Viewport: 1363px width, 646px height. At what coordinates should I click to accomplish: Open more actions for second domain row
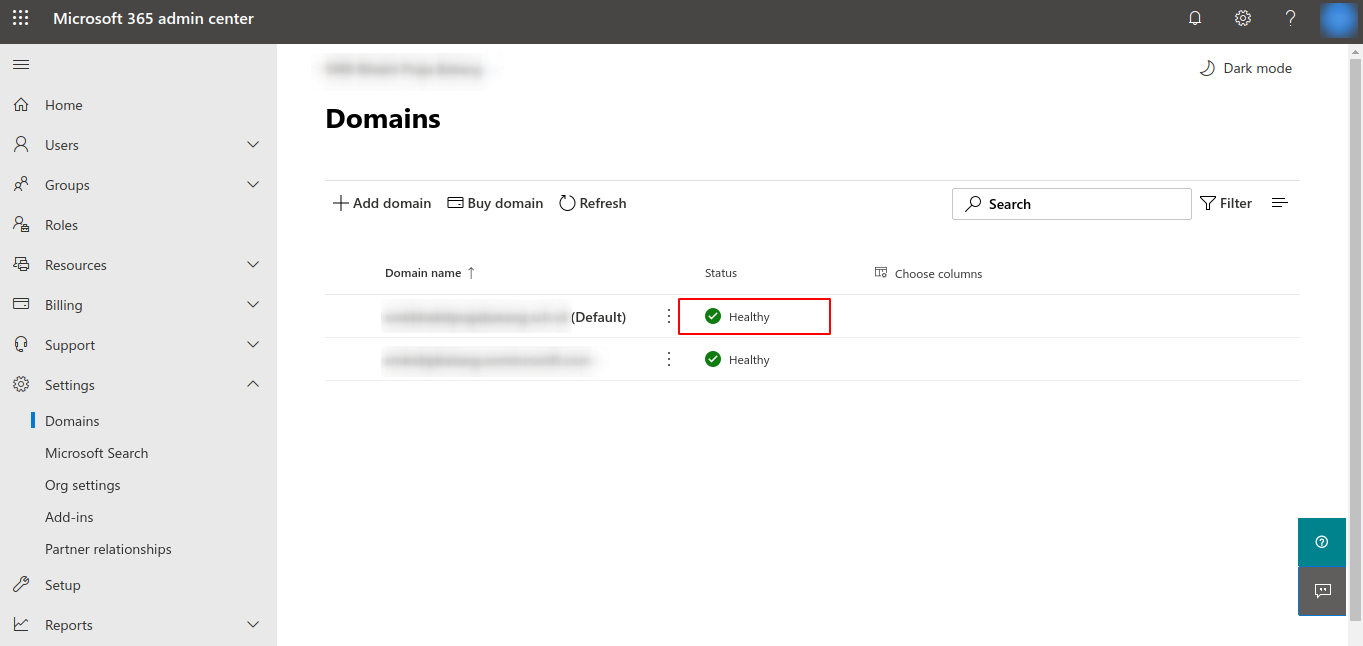coord(669,359)
